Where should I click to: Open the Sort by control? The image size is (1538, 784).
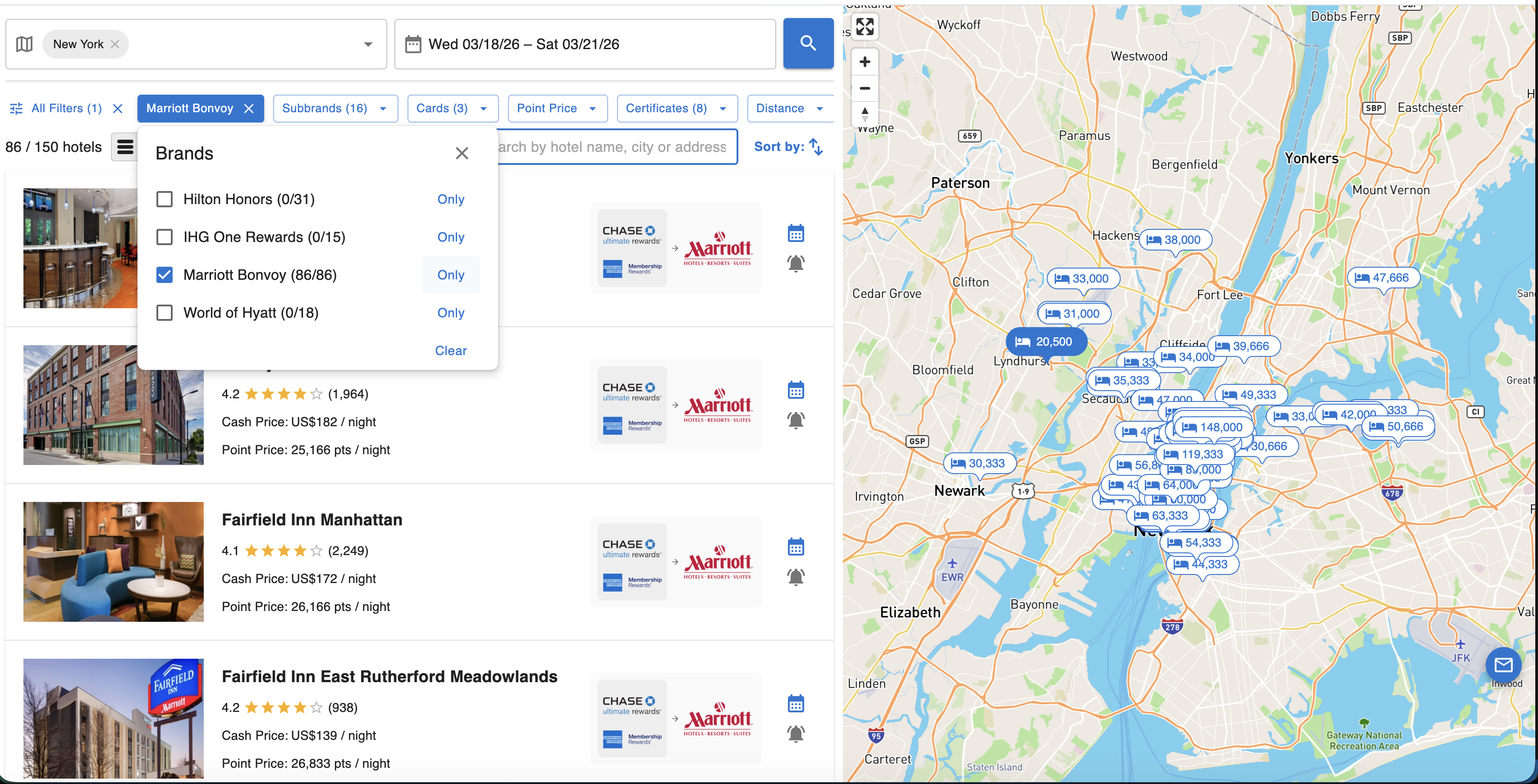click(789, 147)
